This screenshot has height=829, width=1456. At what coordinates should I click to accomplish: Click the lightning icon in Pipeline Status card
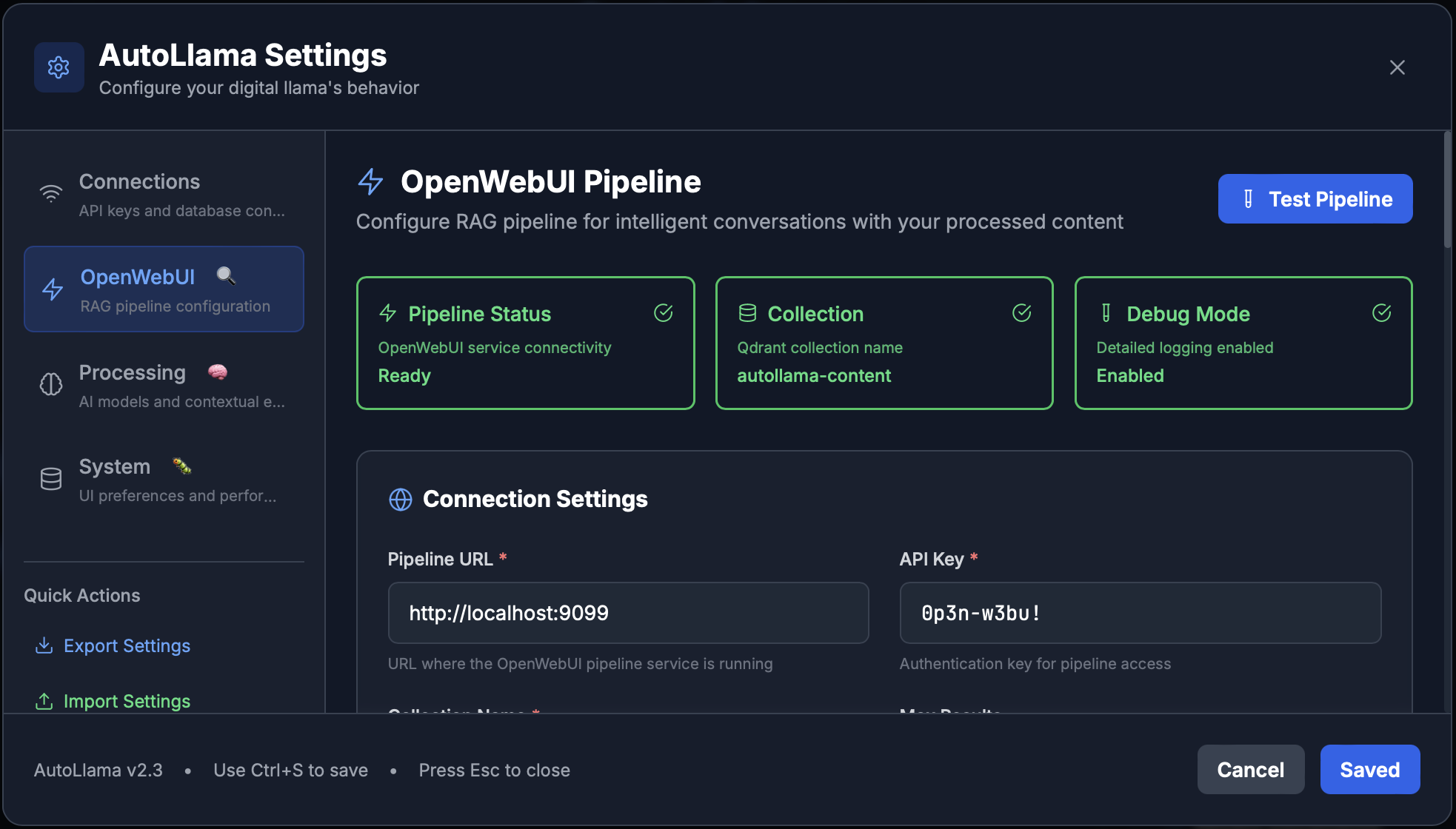click(x=387, y=313)
